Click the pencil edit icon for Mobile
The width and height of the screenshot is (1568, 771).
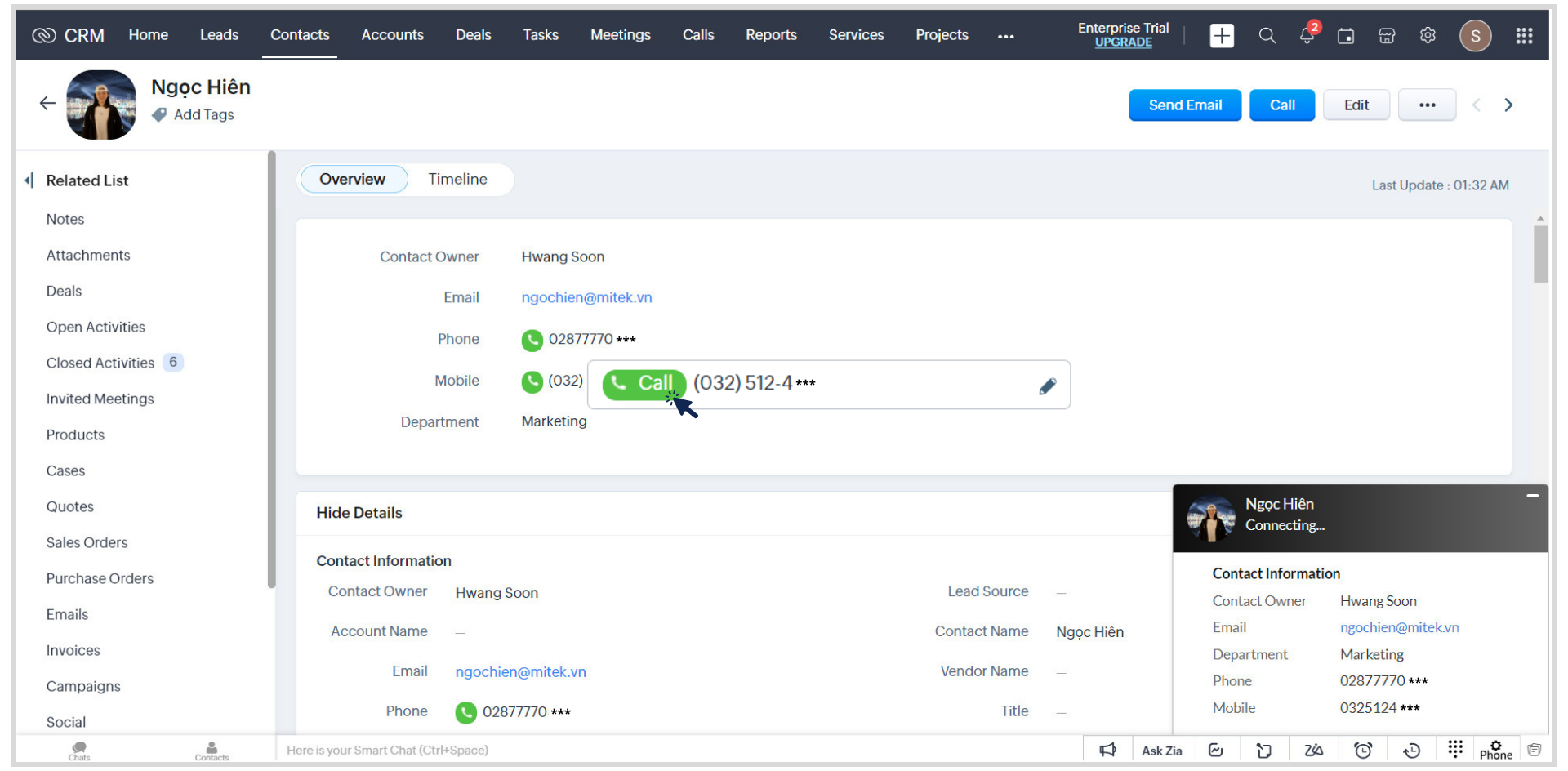click(x=1048, y=386)
